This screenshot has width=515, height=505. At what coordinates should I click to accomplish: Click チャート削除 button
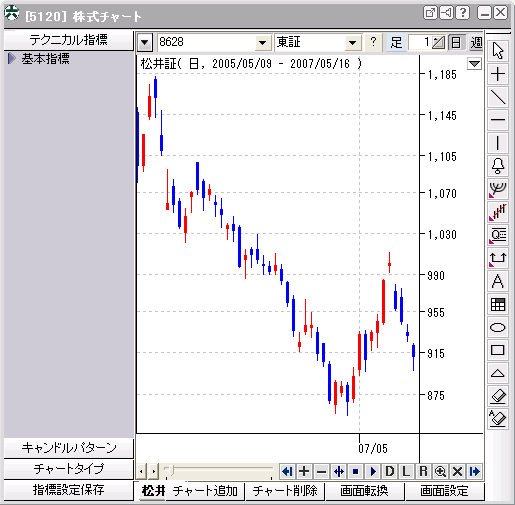click(x=285, y=491)
